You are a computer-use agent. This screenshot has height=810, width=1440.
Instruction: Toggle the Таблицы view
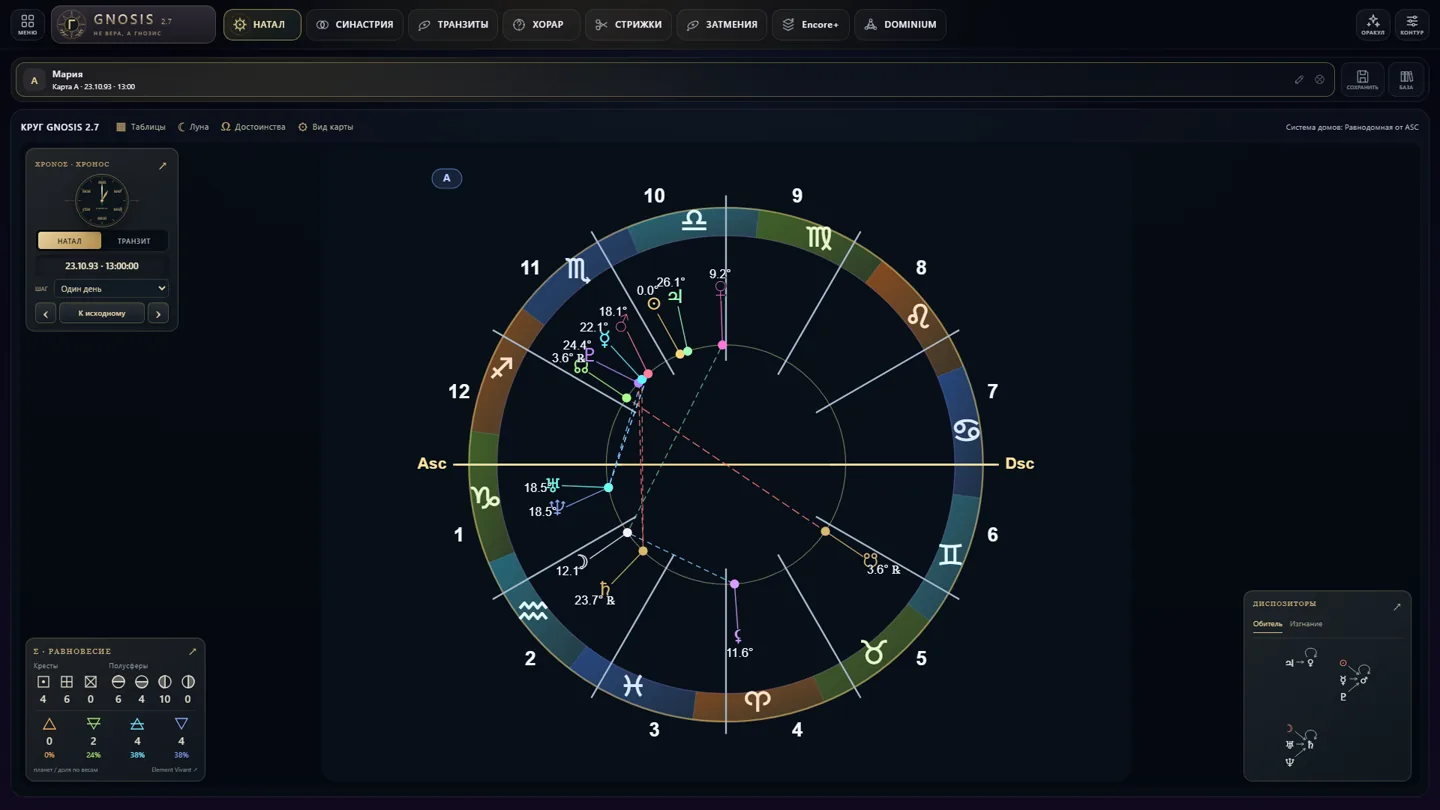141,127
